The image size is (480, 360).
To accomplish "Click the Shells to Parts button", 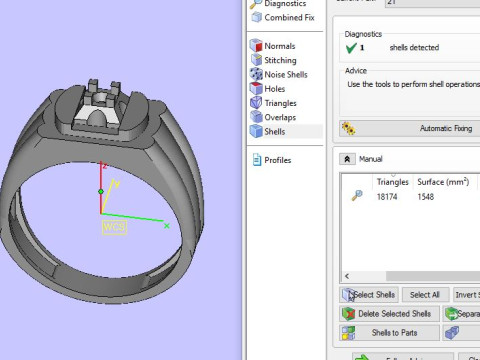I will coord(389,333).
